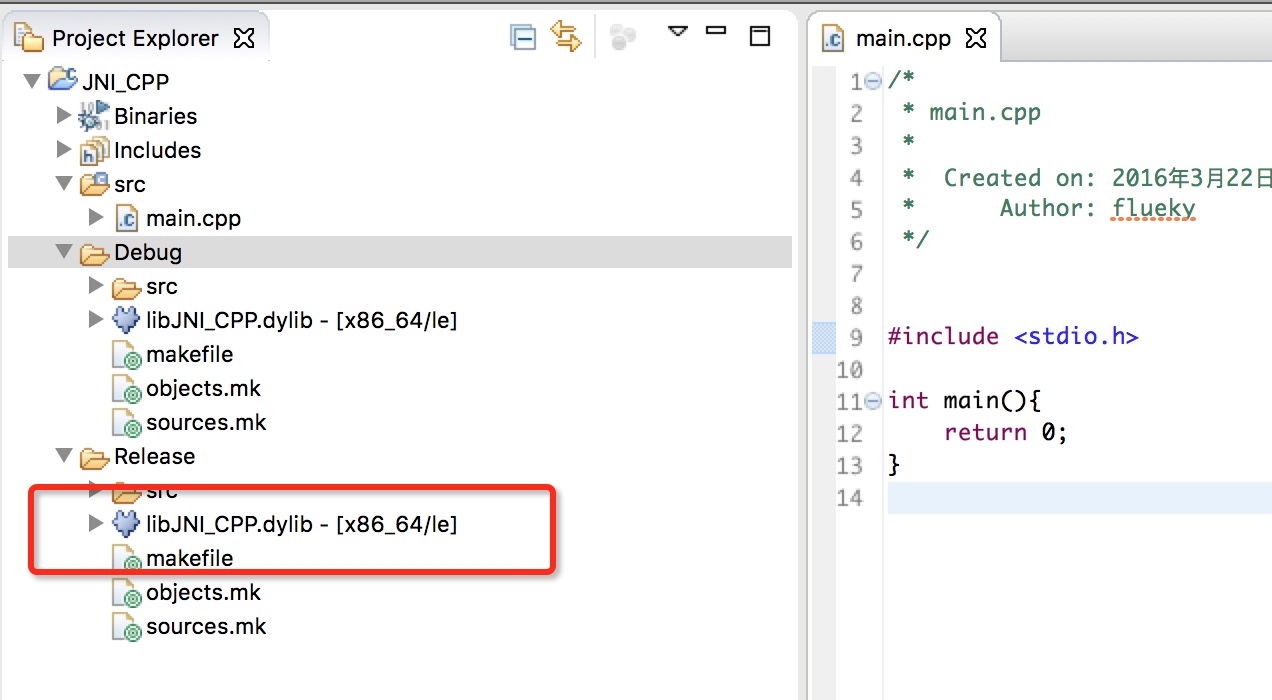The height and width of the screenshot is (700, 1272).
Task: Select objects.mk under Debug
Action: point(203,388)
